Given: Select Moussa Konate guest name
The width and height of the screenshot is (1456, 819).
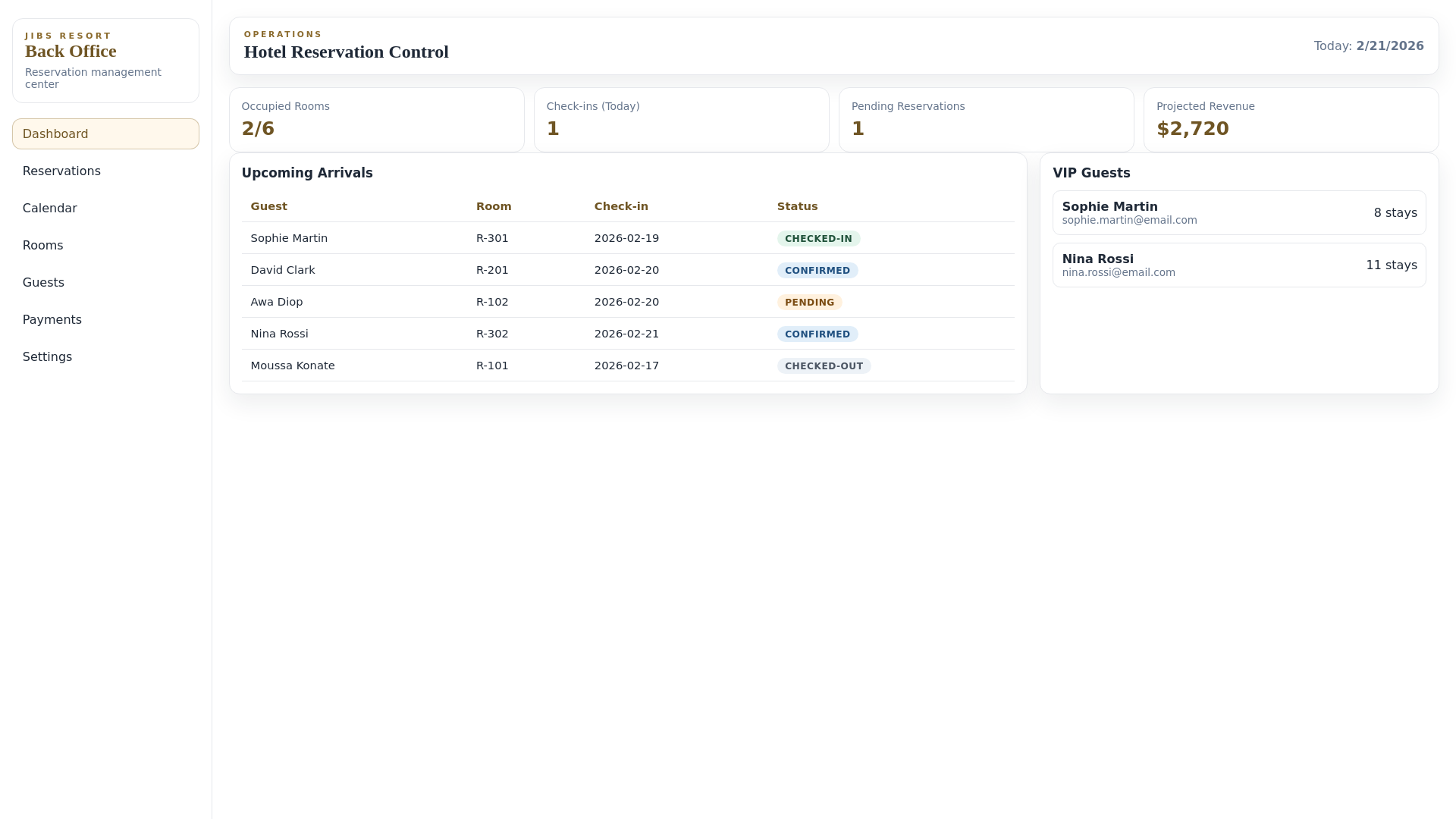Looking at the screenshot, I should 293,366.
